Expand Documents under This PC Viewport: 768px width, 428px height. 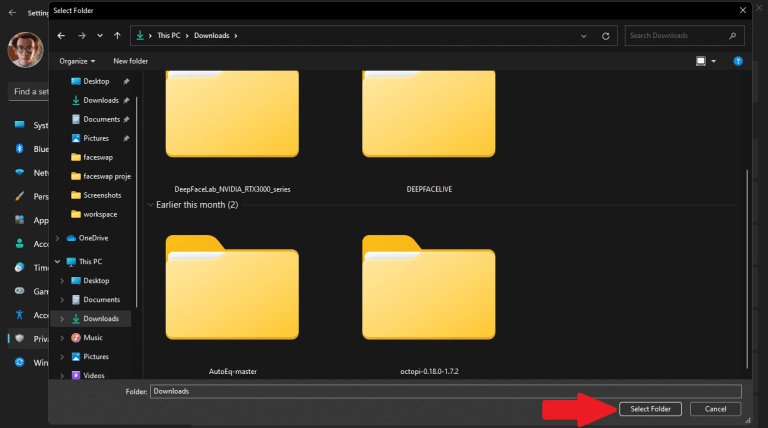(62, 300)
